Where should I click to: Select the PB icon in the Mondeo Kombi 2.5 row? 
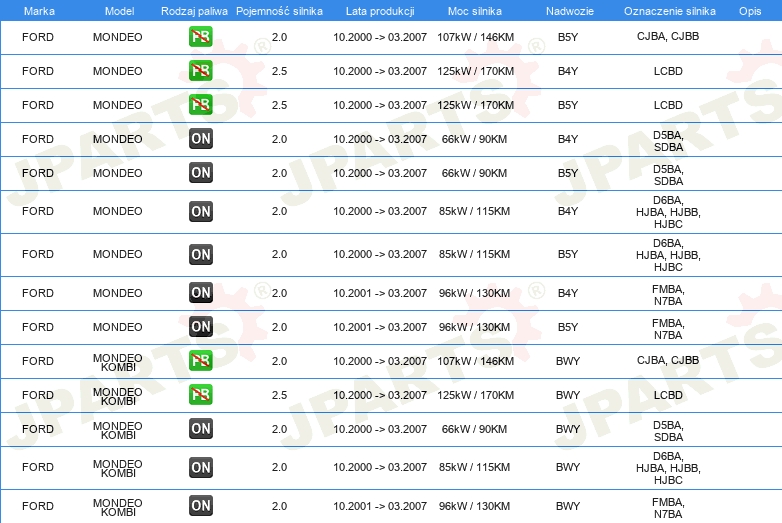click(200, 394)
